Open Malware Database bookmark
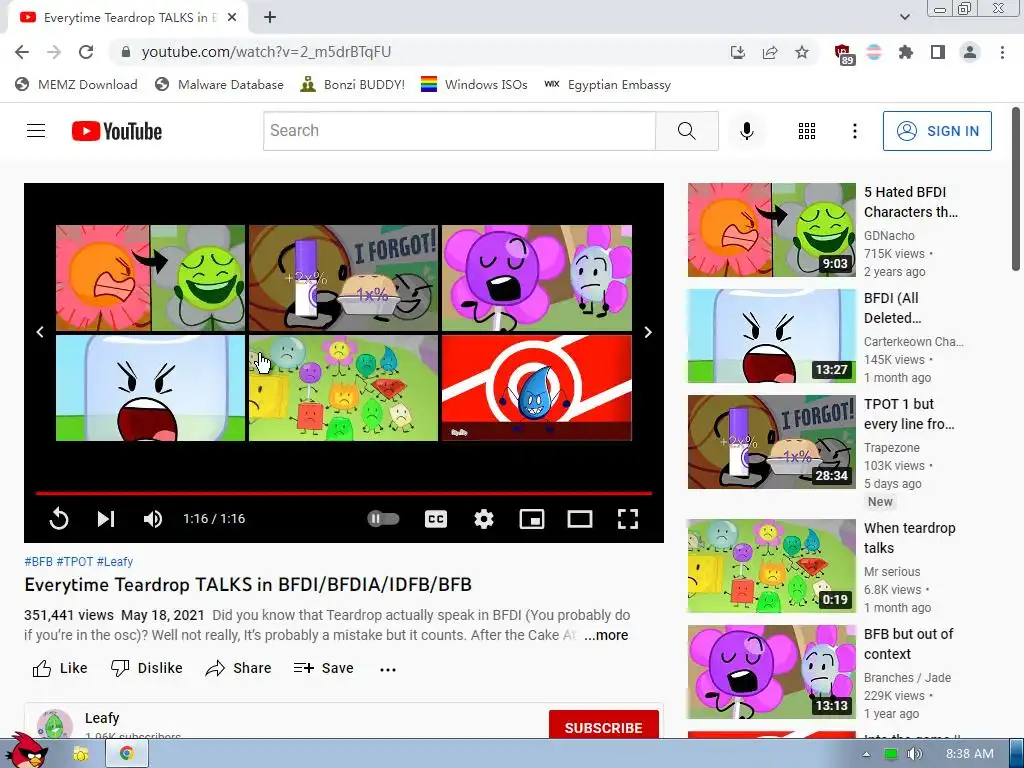 pyautogui.click(x=219, y=85)
